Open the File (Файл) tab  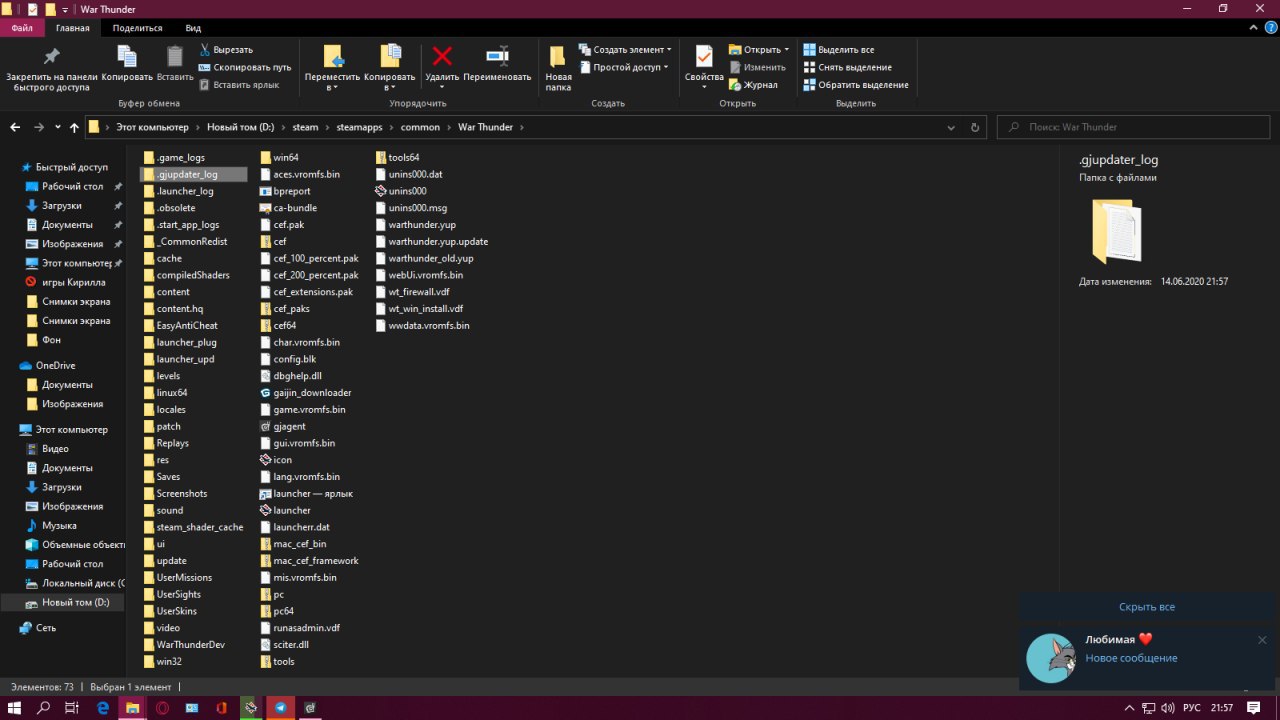22,28
